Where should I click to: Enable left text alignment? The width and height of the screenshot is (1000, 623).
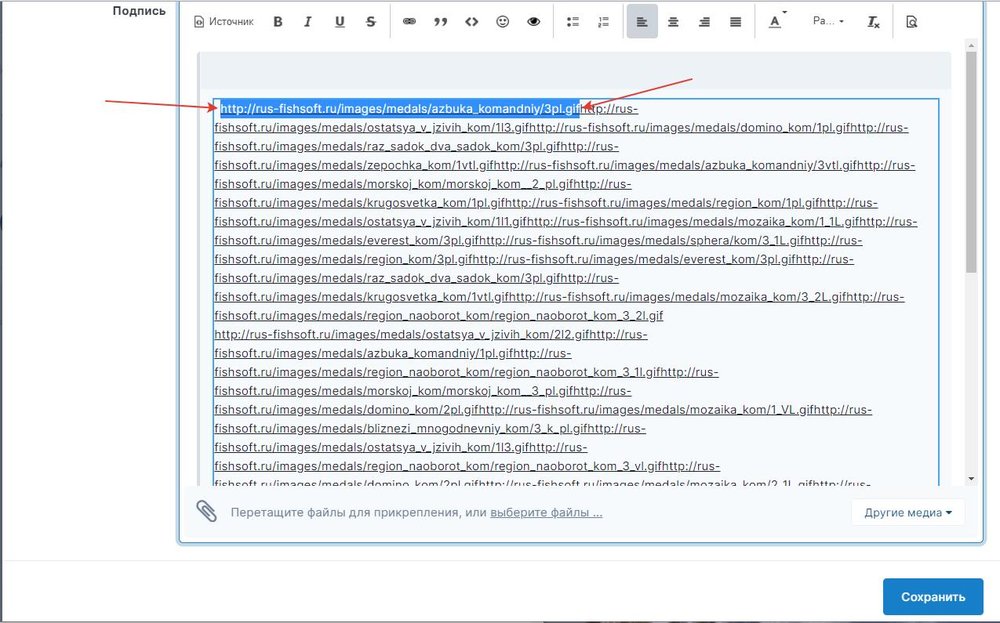coord(642,21)
